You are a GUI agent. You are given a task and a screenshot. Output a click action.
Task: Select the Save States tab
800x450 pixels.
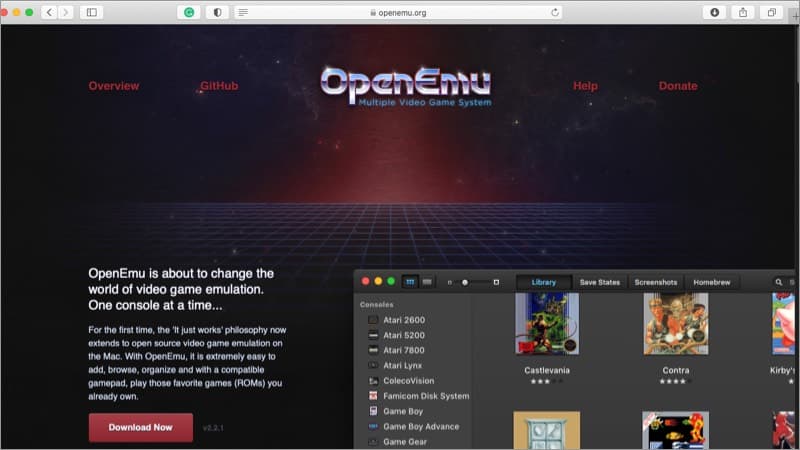pos(600,282)
